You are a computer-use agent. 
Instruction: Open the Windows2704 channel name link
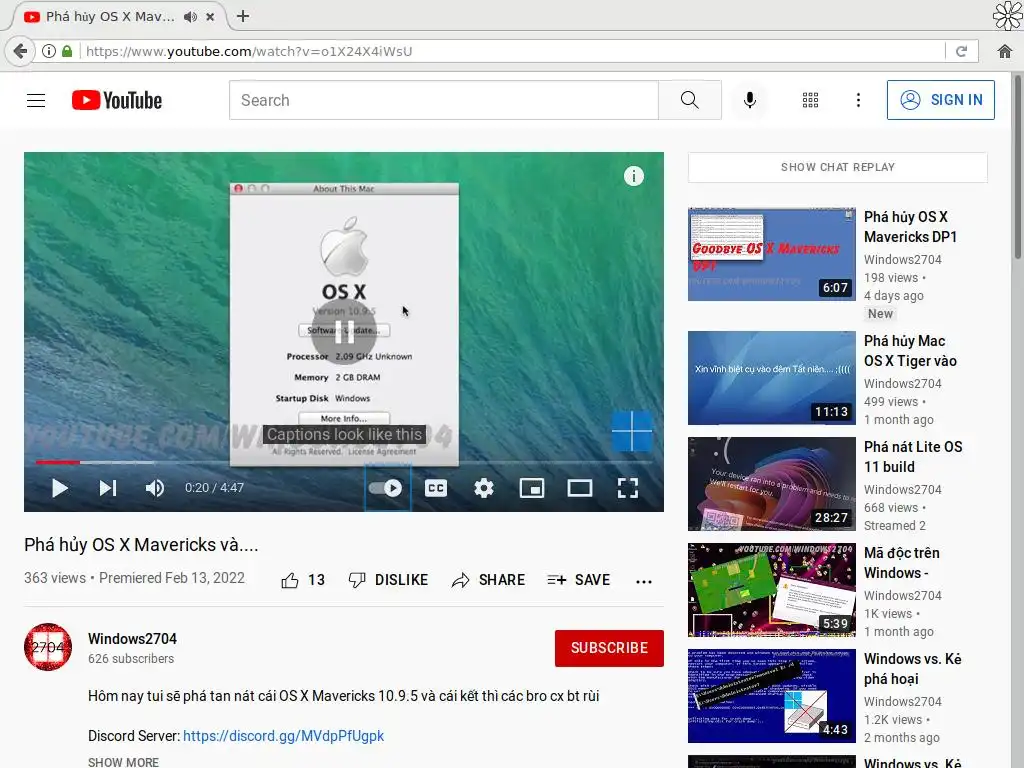click(133, 639)
